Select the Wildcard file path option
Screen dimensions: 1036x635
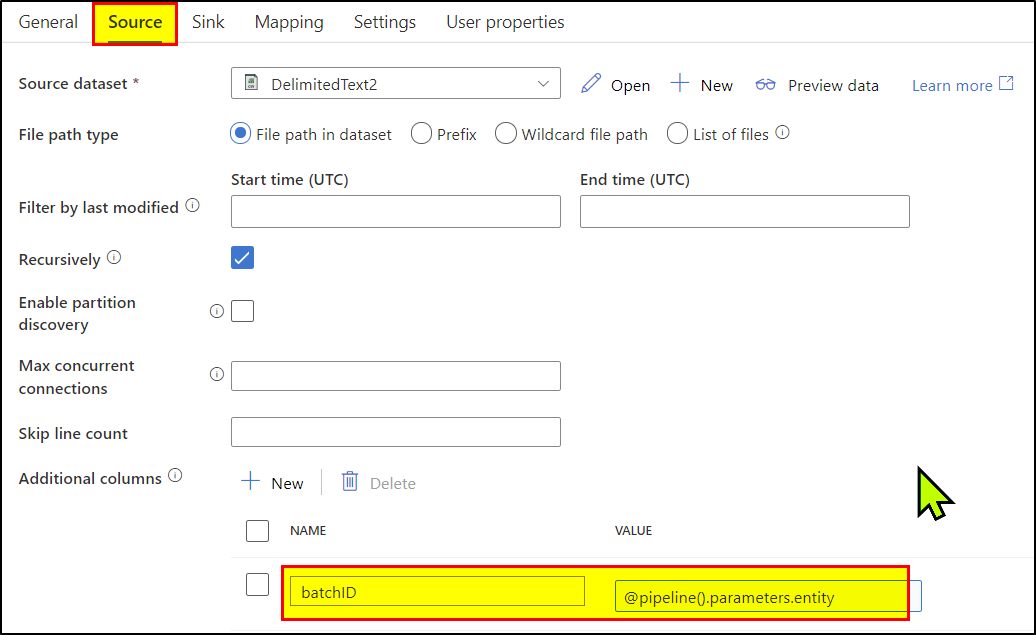pos(505,133)
